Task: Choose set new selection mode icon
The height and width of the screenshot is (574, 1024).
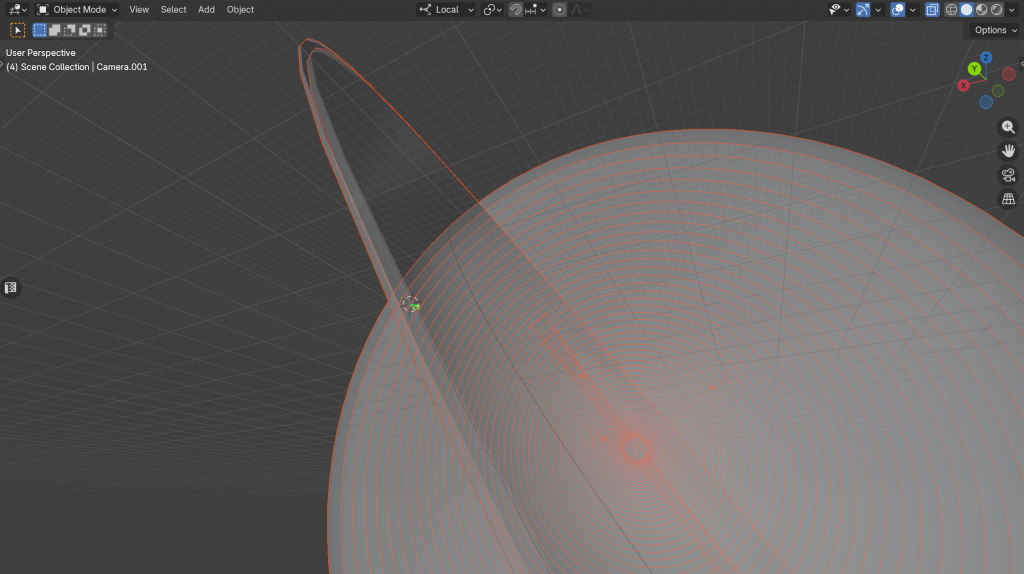Action: (x=40, y=30)
